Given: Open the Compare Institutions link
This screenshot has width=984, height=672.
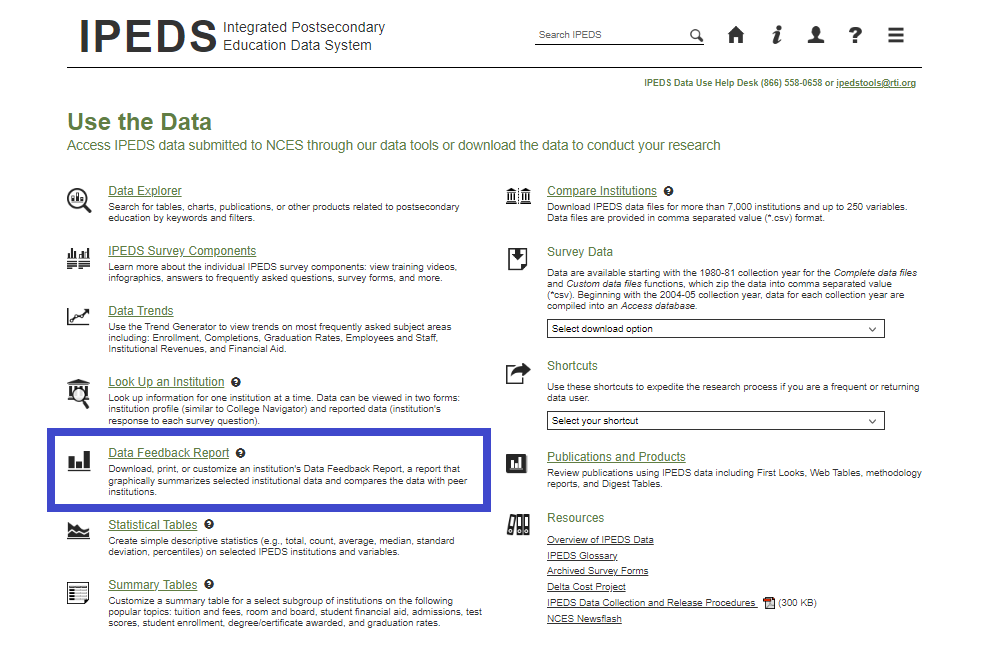Looking at the screenshot, I should tap(602, 191).
